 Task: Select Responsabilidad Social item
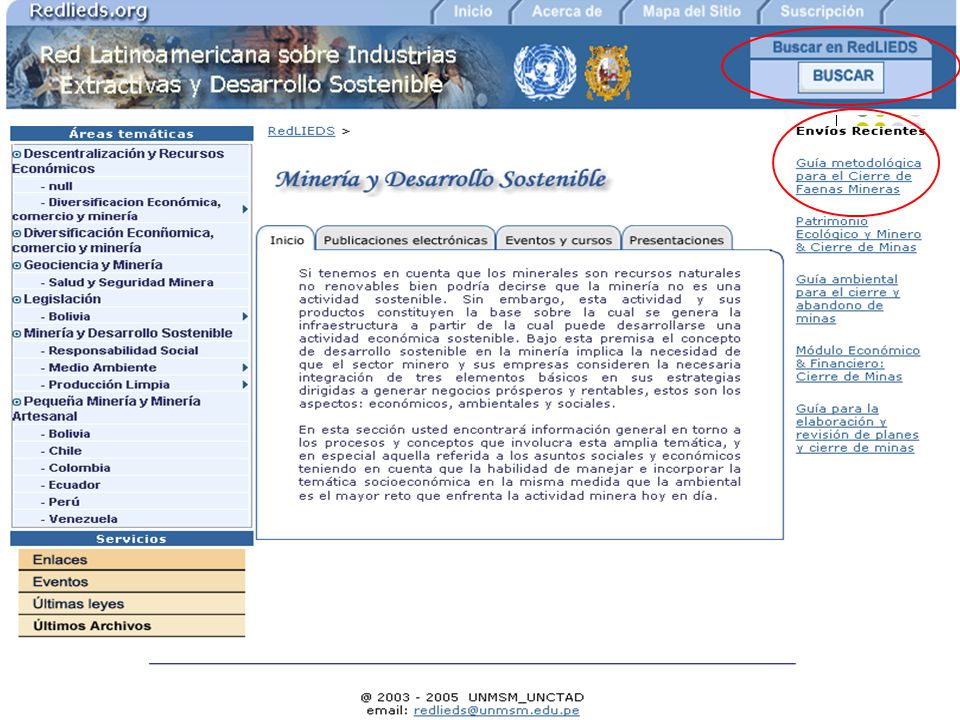click(123, 351)
